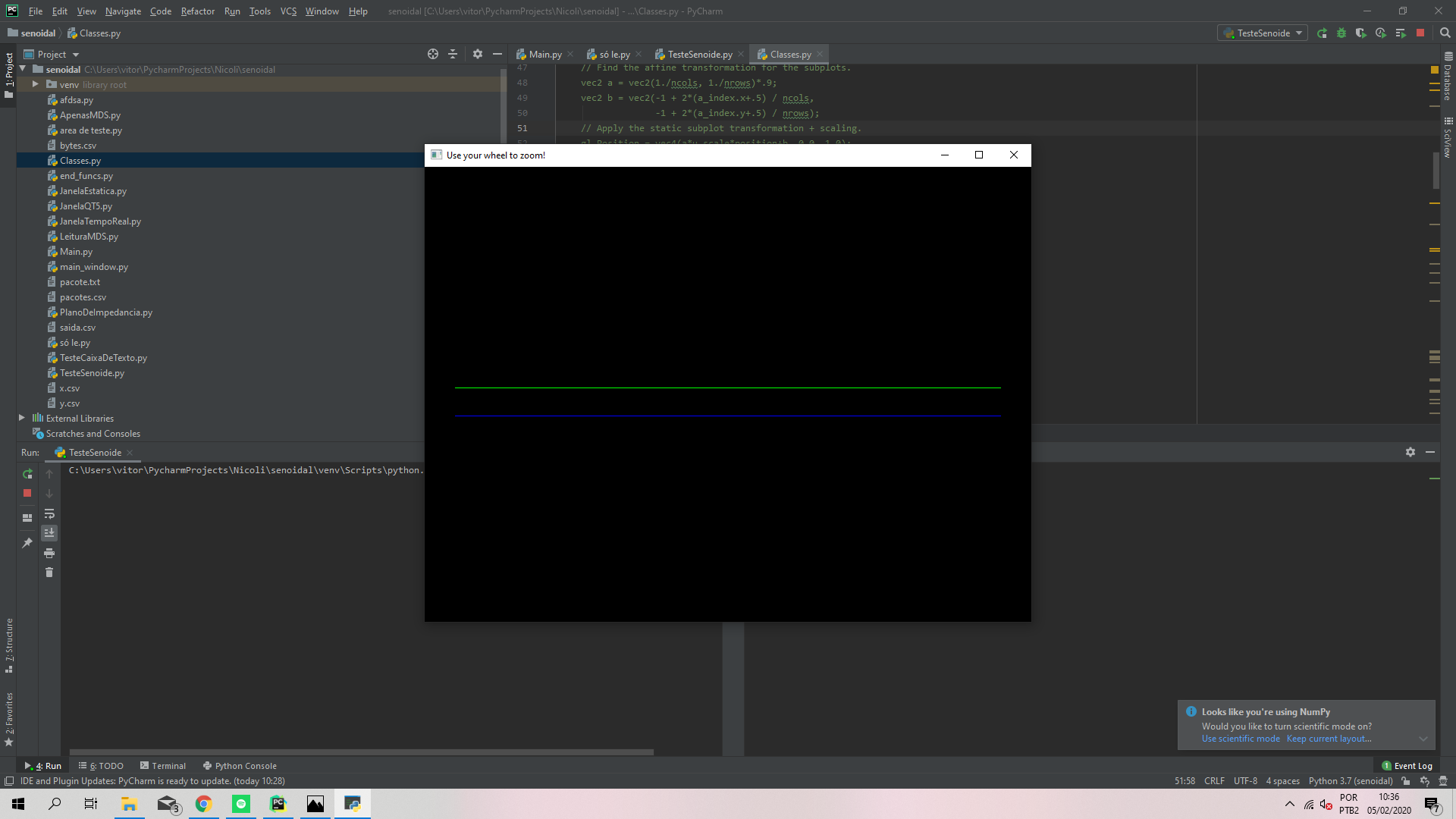This screenshot has height=819, width=1456.
Task: Open the TesteSenoide run configuration dropdown
Action: [1300, 33]
